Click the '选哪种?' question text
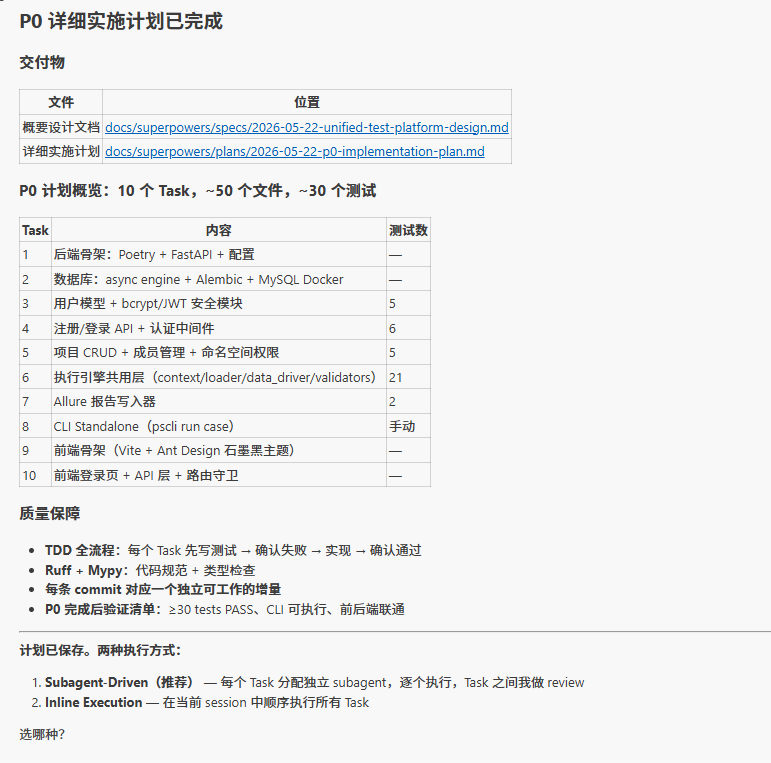 tap(42, 734)
